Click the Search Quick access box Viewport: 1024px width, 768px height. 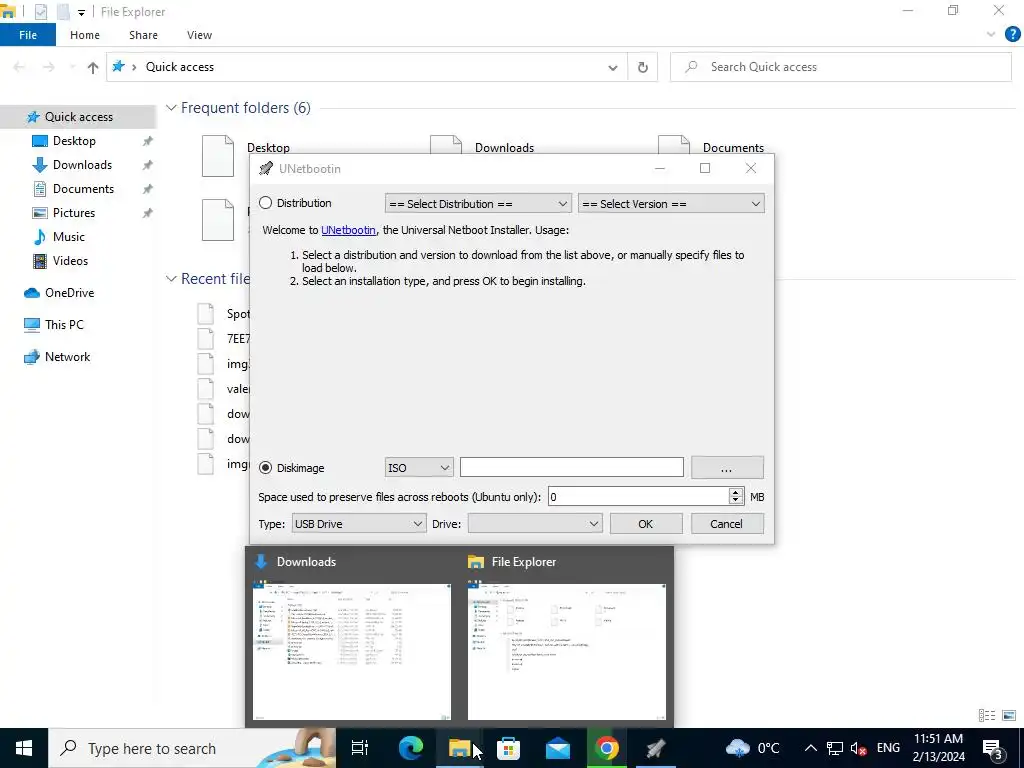pyautogui.click(x=840, y=67)
